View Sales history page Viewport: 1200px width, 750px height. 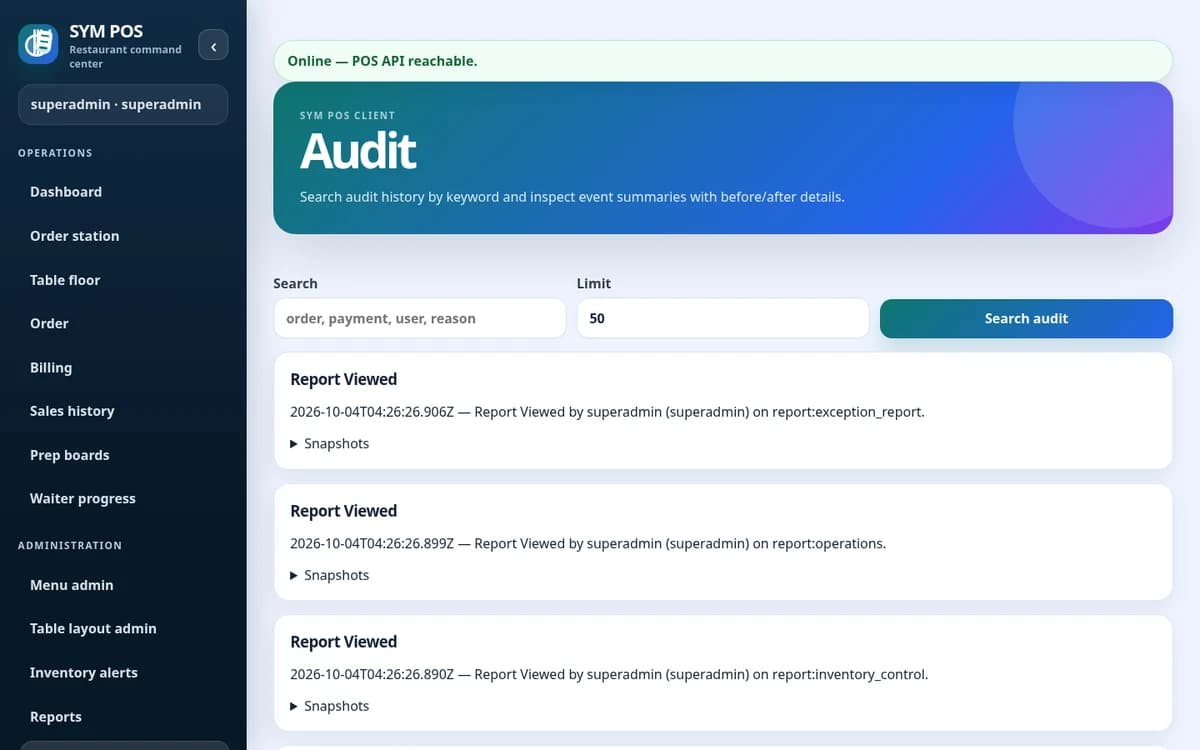click(123, 411)
